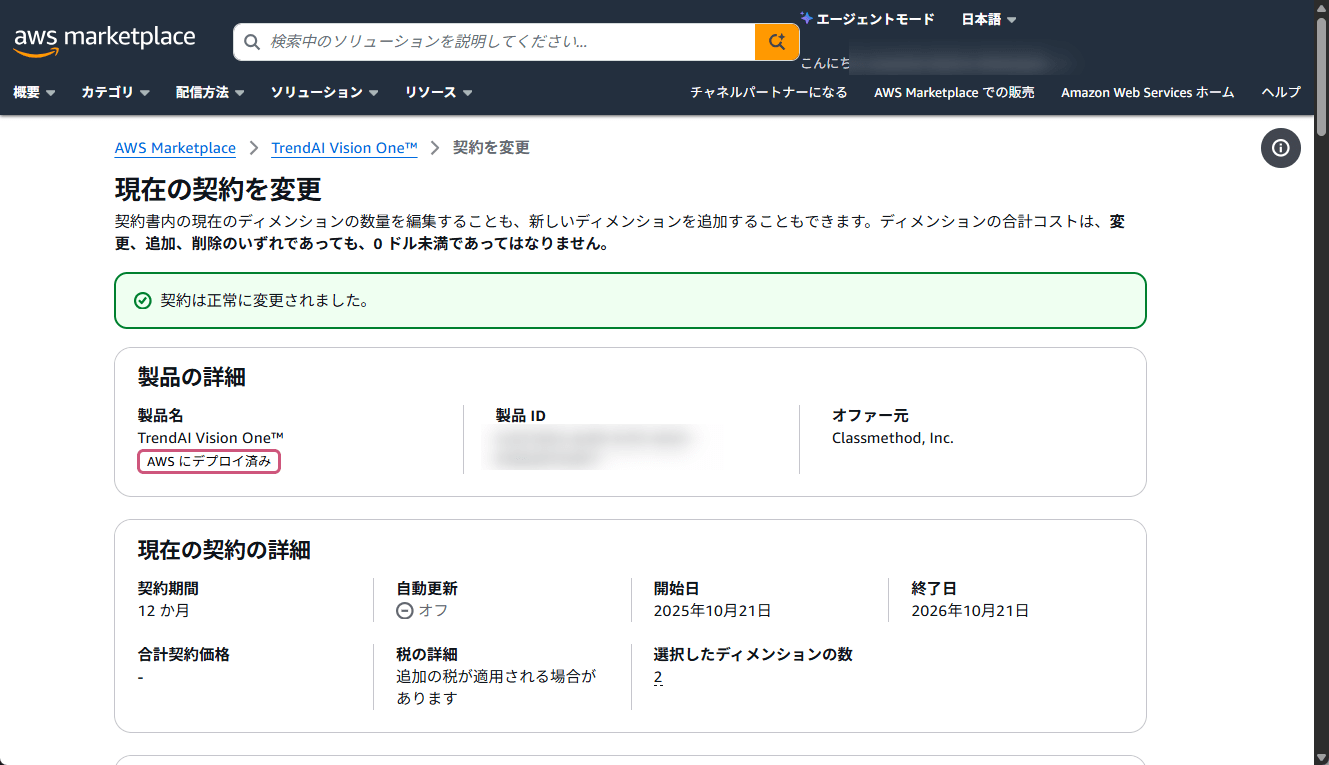Click the 税の詳細 label
Viewport: 1329px width, 765px height.
pos(427,654)
